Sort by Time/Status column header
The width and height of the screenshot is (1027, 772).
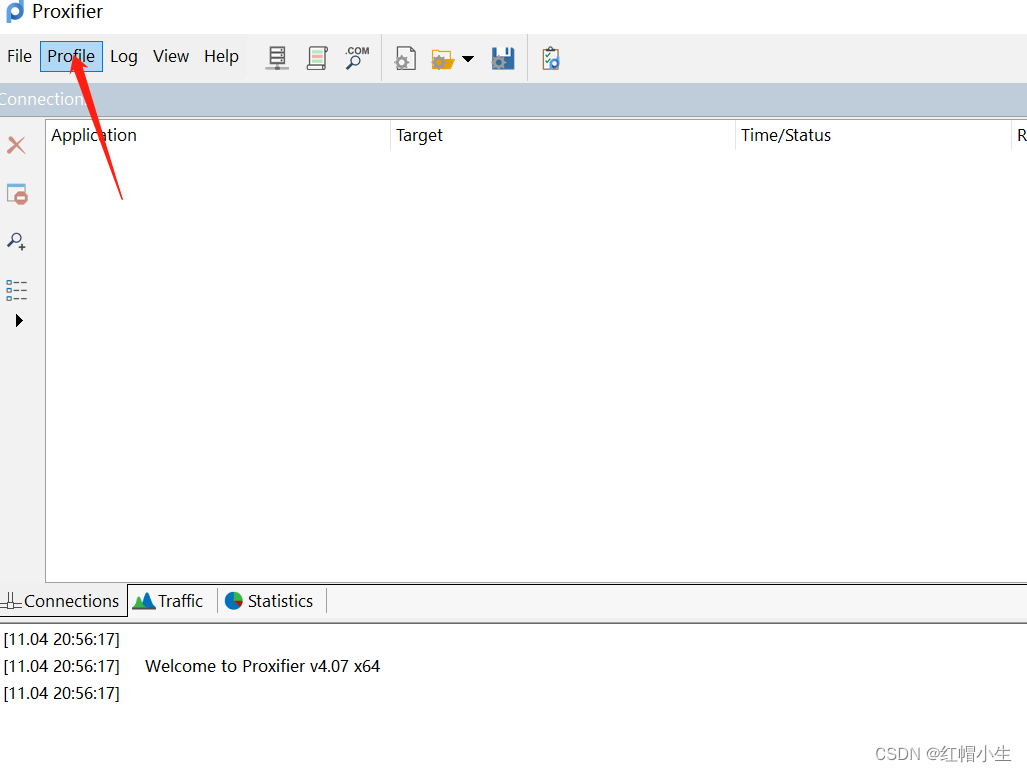(x=873, y=136)
